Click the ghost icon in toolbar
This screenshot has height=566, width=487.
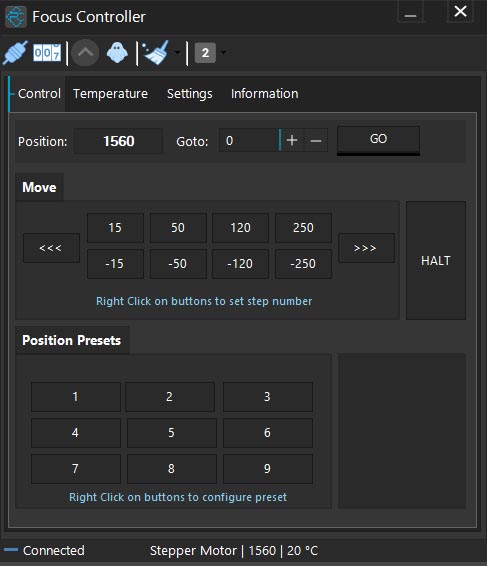117,53
